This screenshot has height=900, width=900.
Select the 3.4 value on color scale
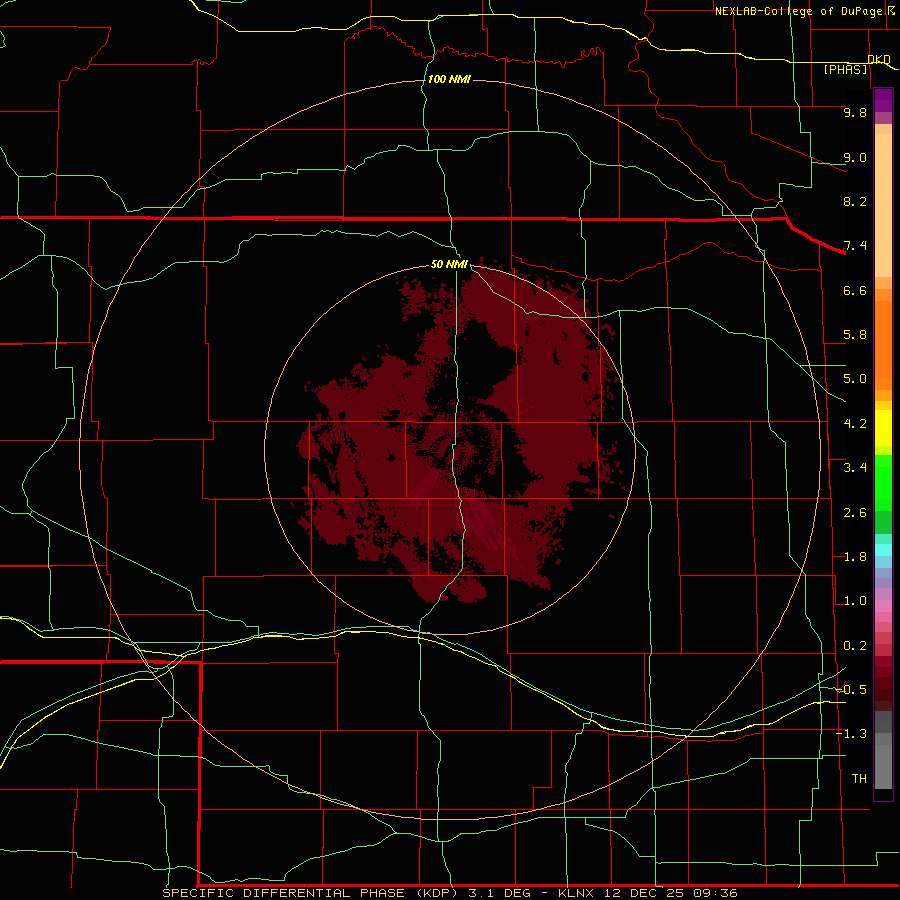[855, 468]
